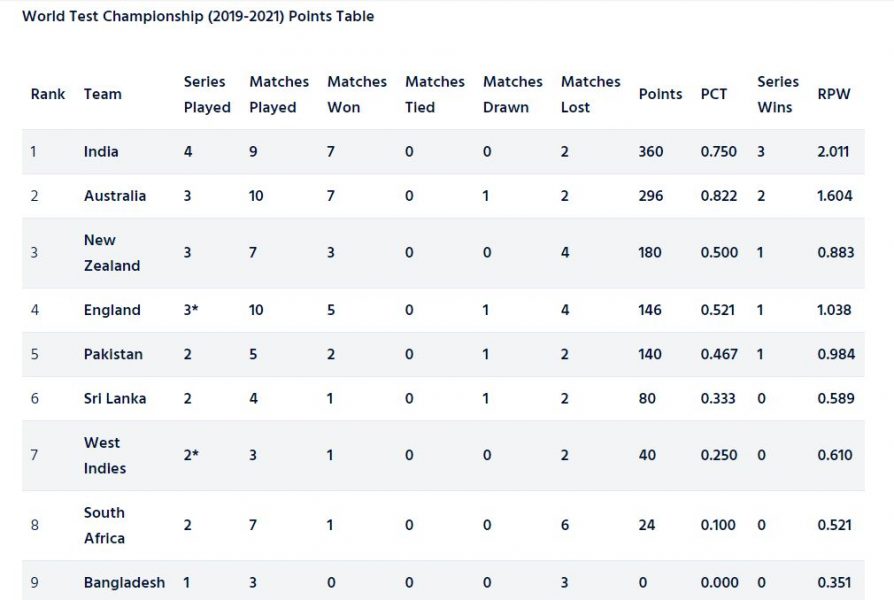Click the Matches Won column header
The image size is (894, 600).
[357, 94]
